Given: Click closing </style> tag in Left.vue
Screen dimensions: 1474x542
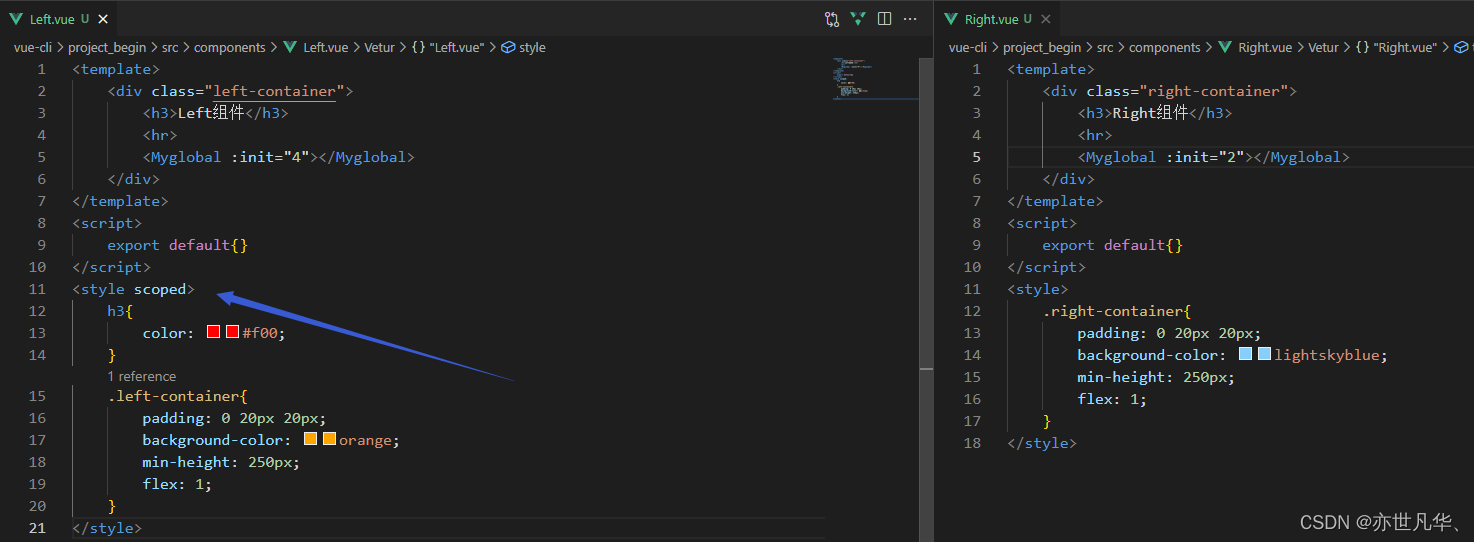Looking at the screenshot, I should pyautogui.click(x=107, y=528).
